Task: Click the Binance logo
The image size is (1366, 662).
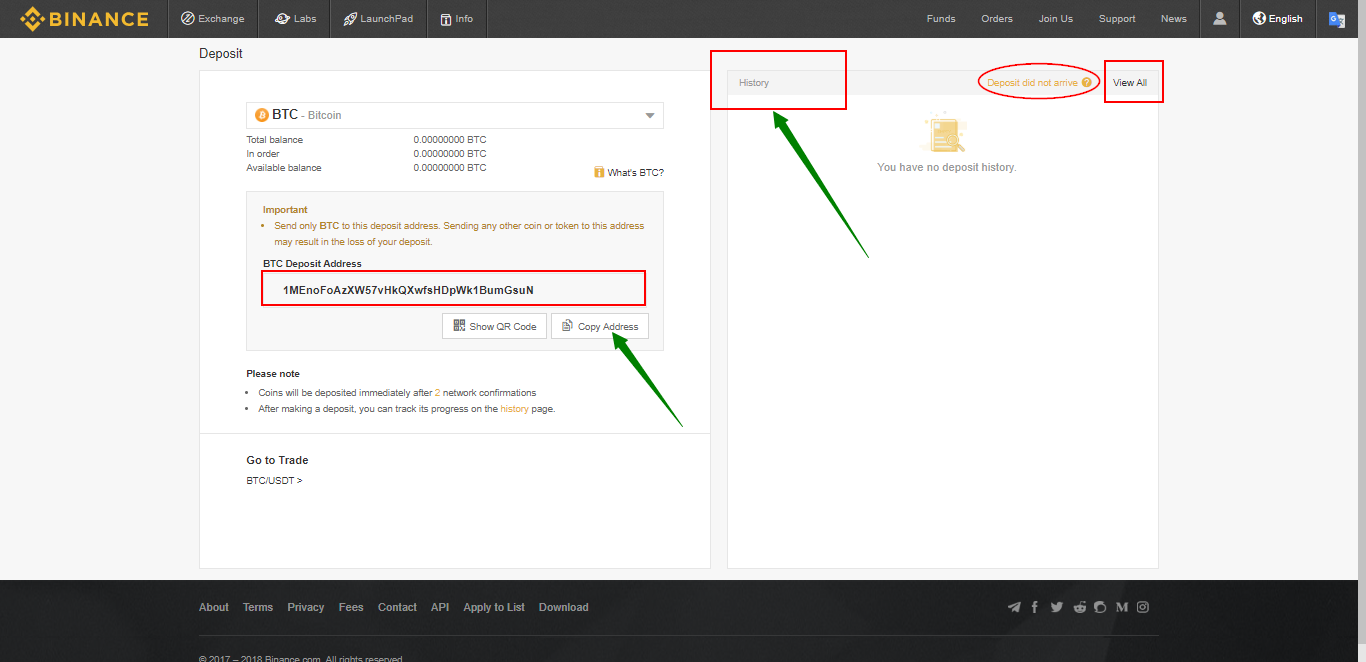Action: pyautogui.click(x=84, y=19)
